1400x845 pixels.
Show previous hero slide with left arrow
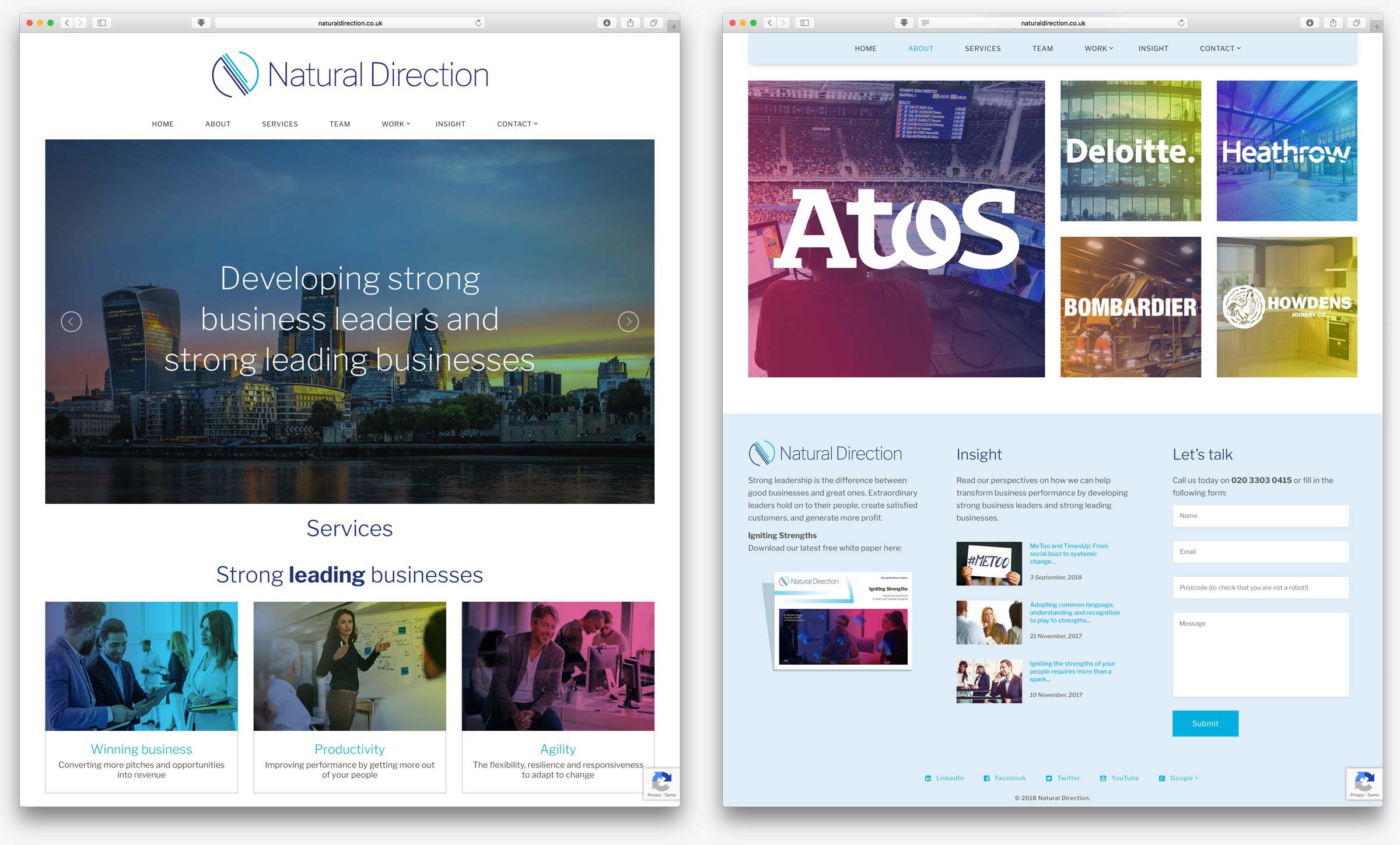coord(71,321)
